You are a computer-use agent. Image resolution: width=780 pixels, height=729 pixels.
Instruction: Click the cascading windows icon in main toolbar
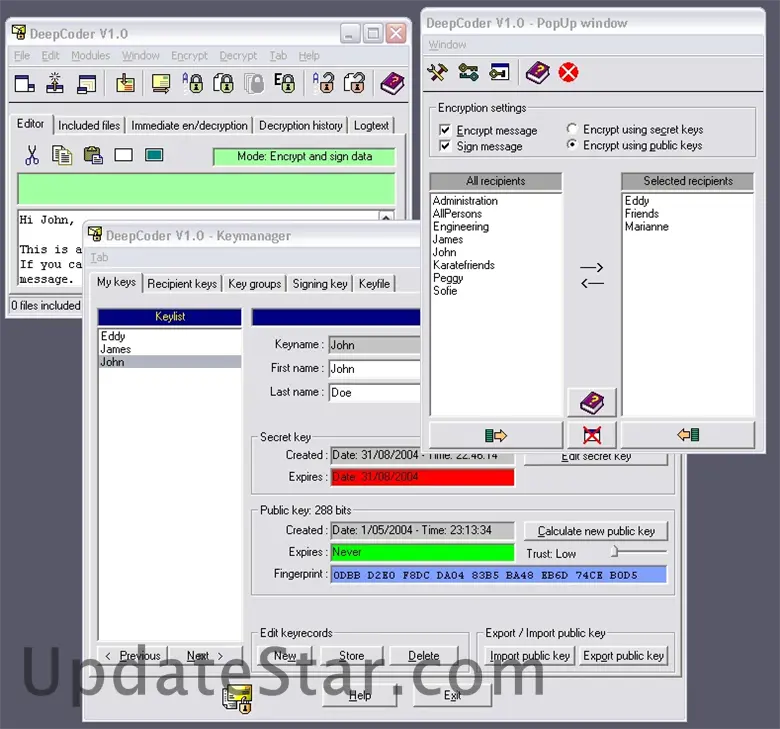click(x=87, y=84)
